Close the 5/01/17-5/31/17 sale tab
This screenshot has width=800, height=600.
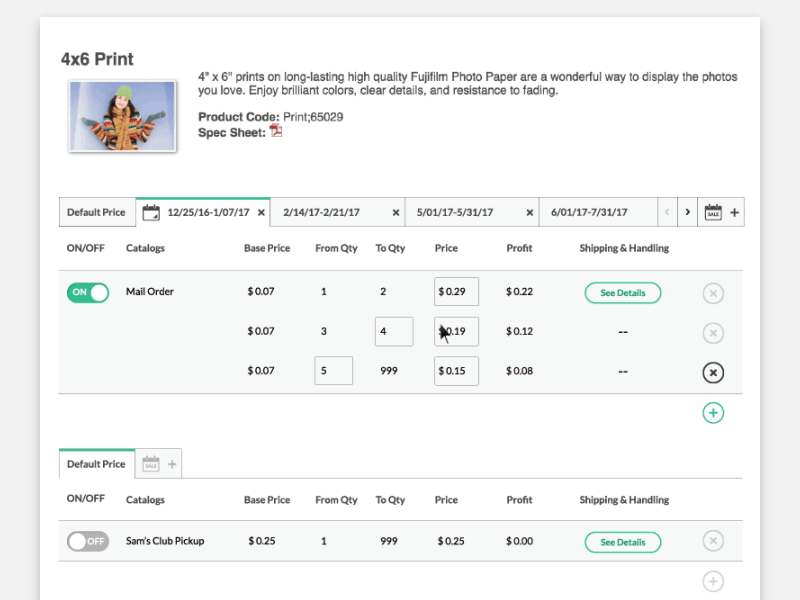tap(530, 213)
